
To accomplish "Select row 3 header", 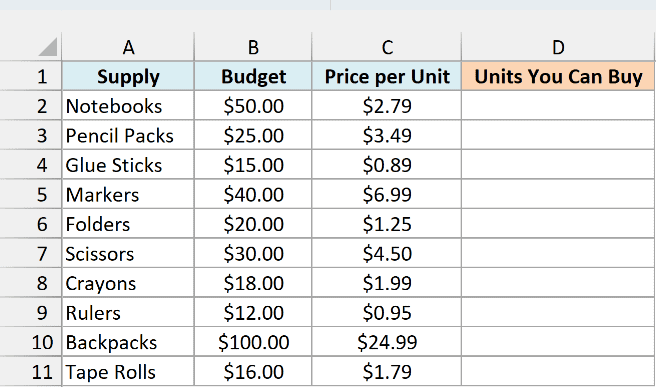I will 31,135.
